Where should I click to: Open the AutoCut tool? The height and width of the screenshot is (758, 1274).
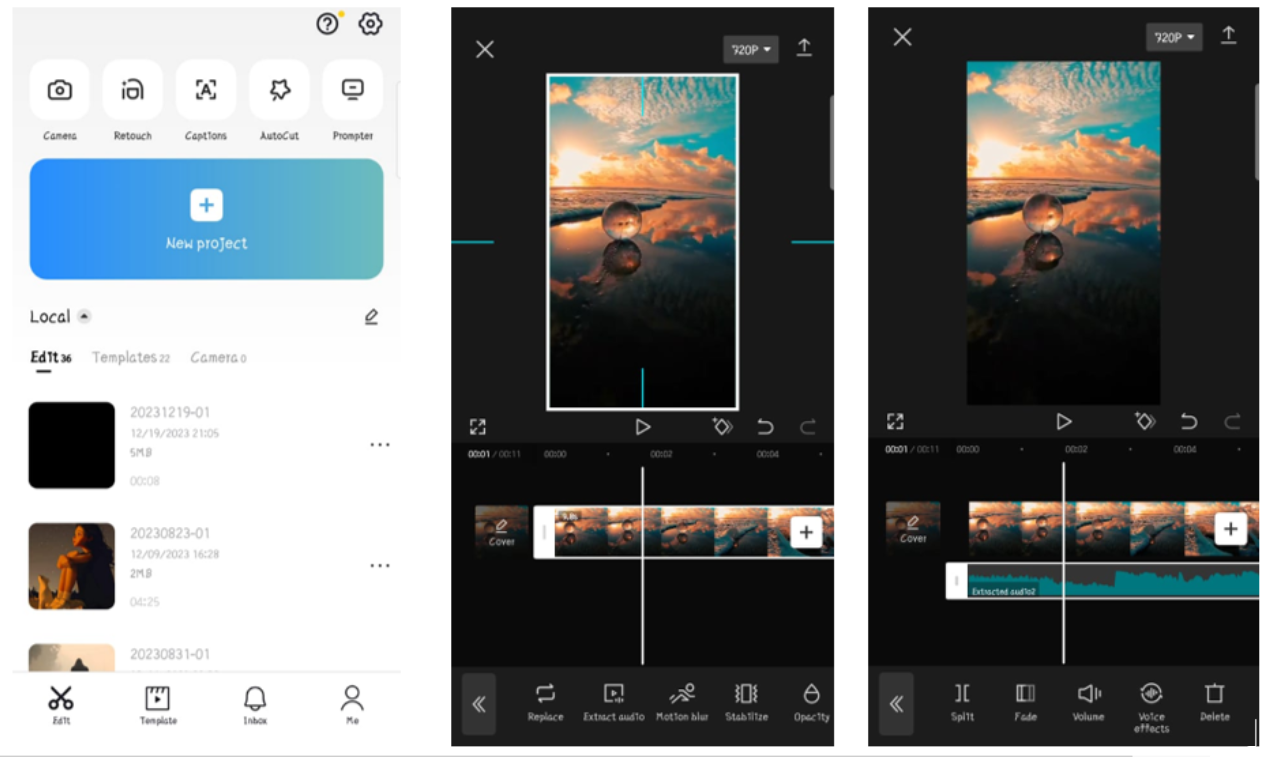pos(279,100)
